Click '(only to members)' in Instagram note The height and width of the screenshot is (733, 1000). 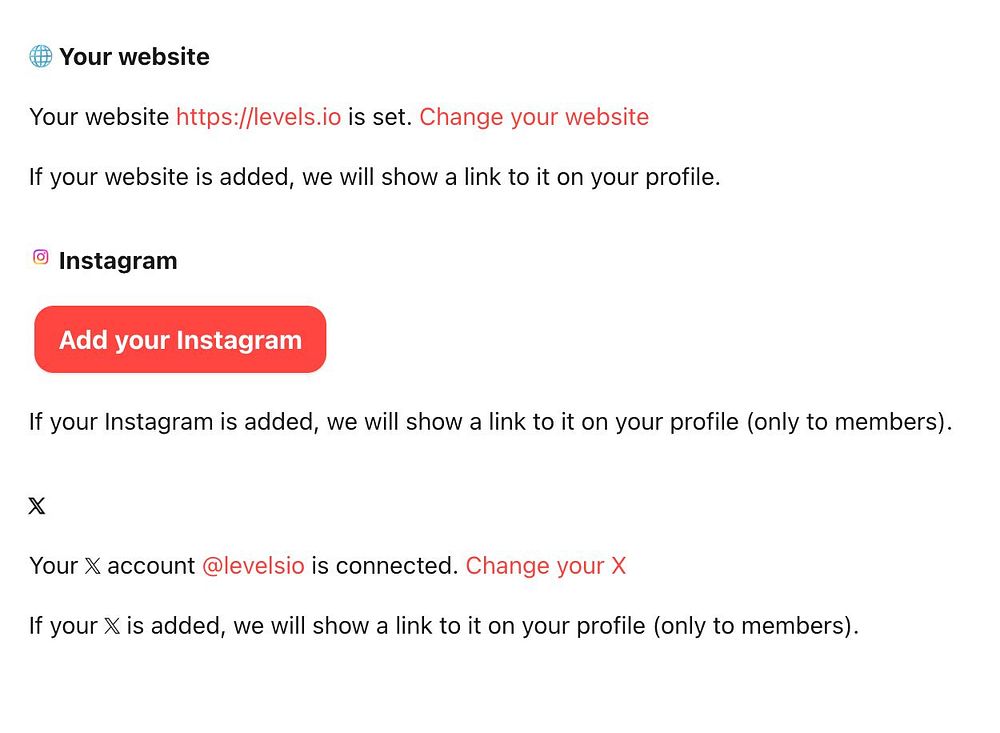click(848, 422)
